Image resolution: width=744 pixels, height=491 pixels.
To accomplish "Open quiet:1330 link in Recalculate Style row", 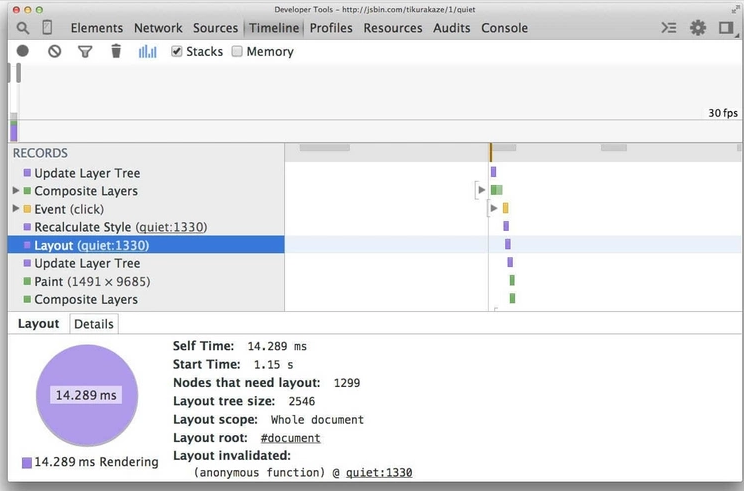I will click(x=171, y=227).
